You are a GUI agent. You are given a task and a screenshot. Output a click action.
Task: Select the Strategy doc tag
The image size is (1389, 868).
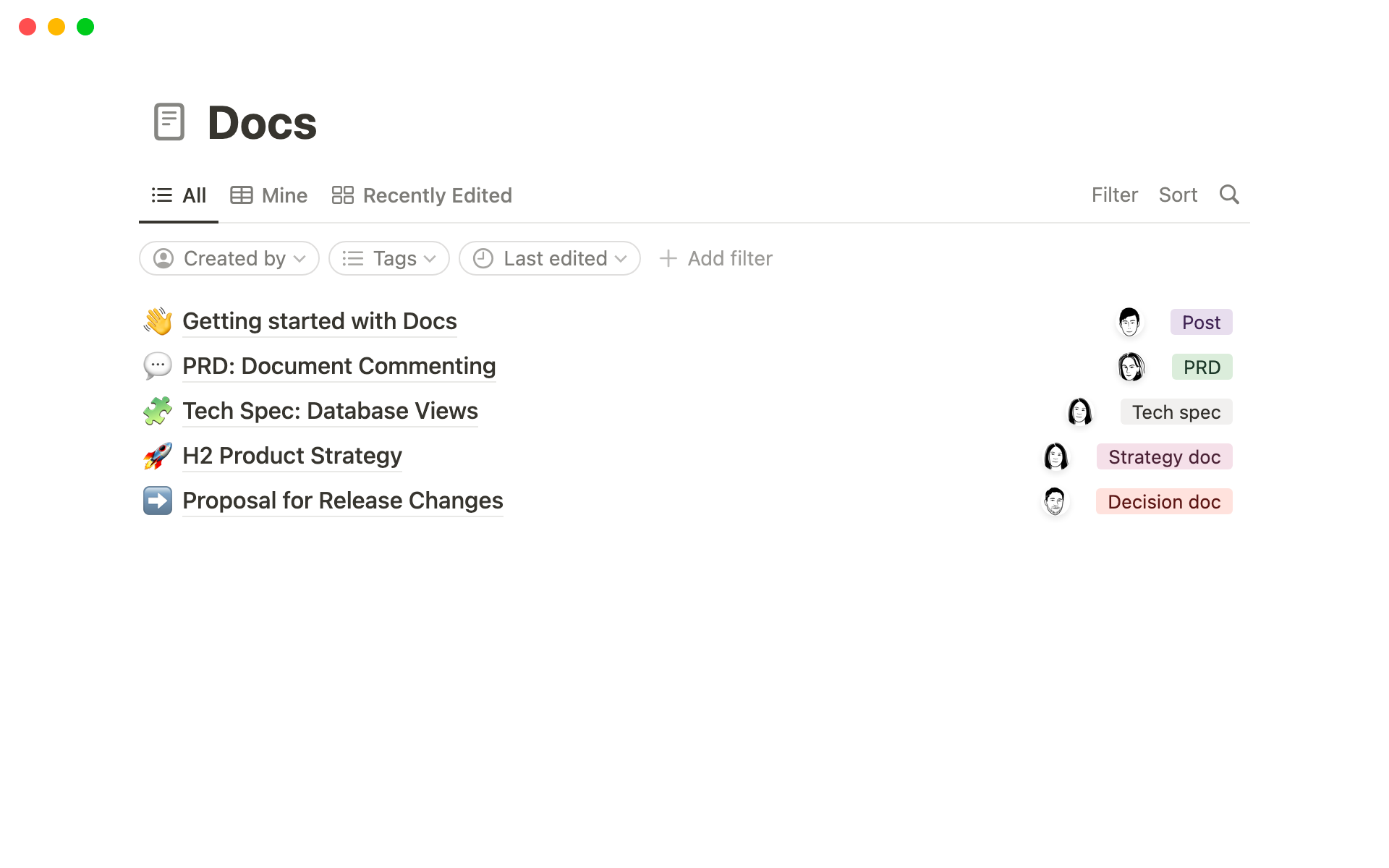coord(1164,456)
